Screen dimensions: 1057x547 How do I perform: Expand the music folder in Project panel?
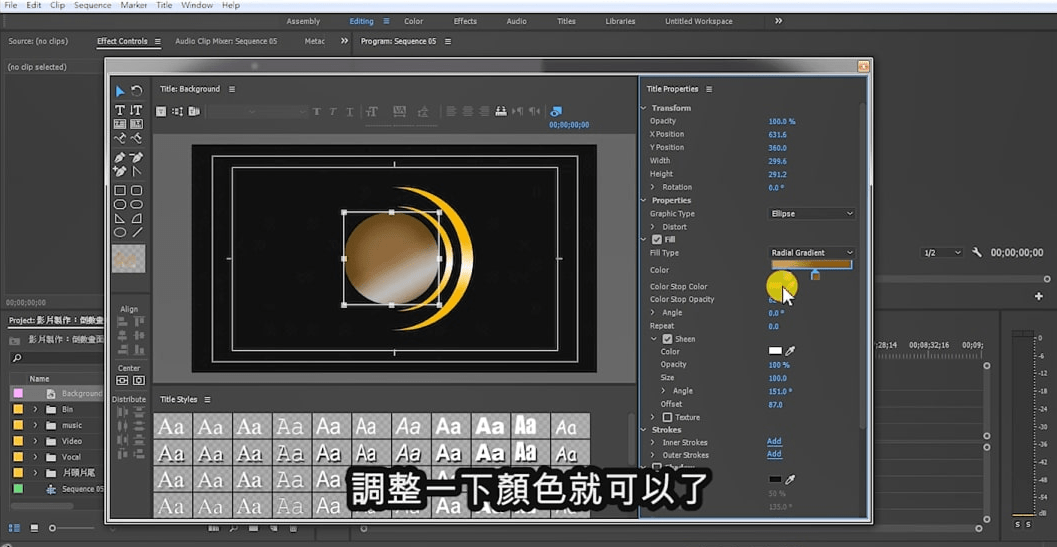pyautogui.click(x=35, y=426)
